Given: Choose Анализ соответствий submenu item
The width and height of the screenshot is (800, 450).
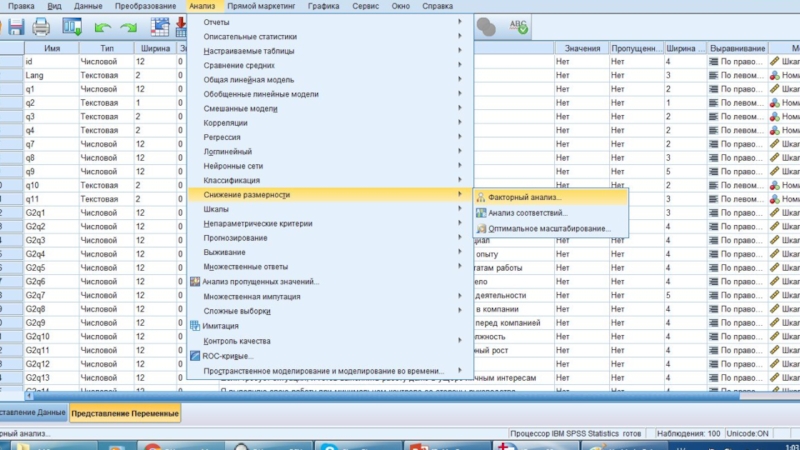Looking at the screenshot, I should coord(527,213).
